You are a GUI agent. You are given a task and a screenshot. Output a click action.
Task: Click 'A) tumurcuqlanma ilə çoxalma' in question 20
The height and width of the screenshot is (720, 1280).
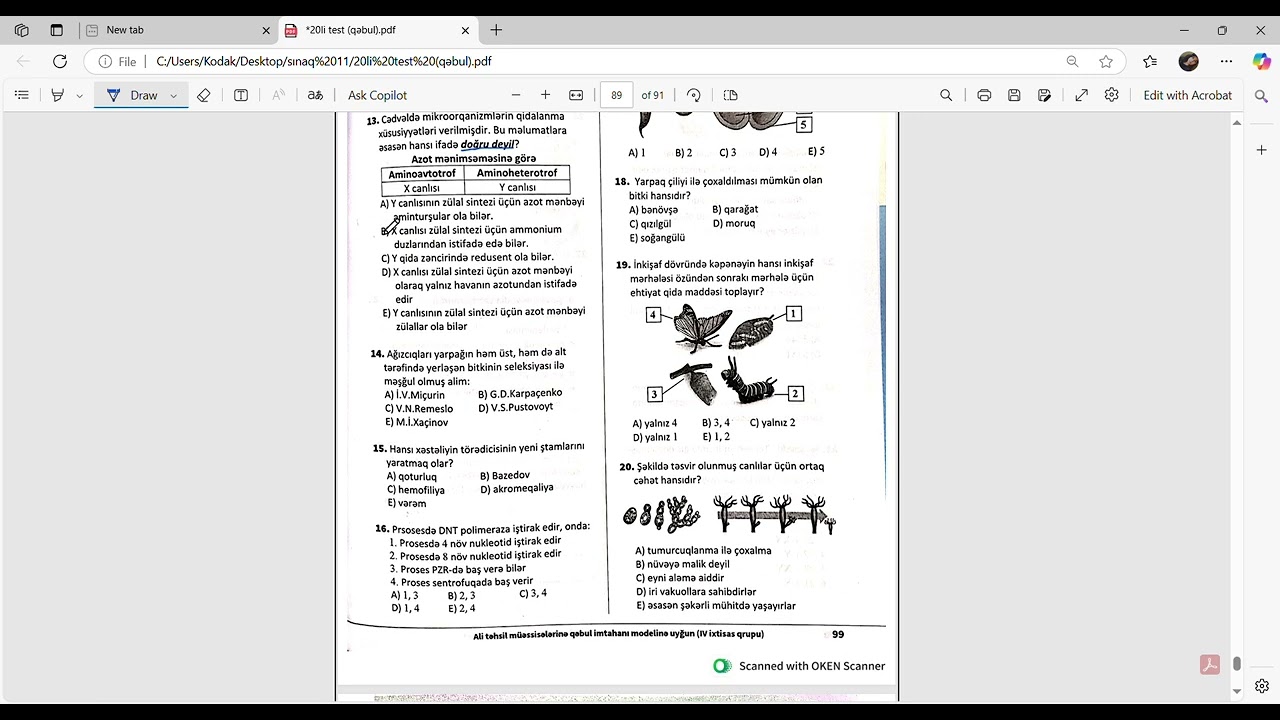[703, 551]
